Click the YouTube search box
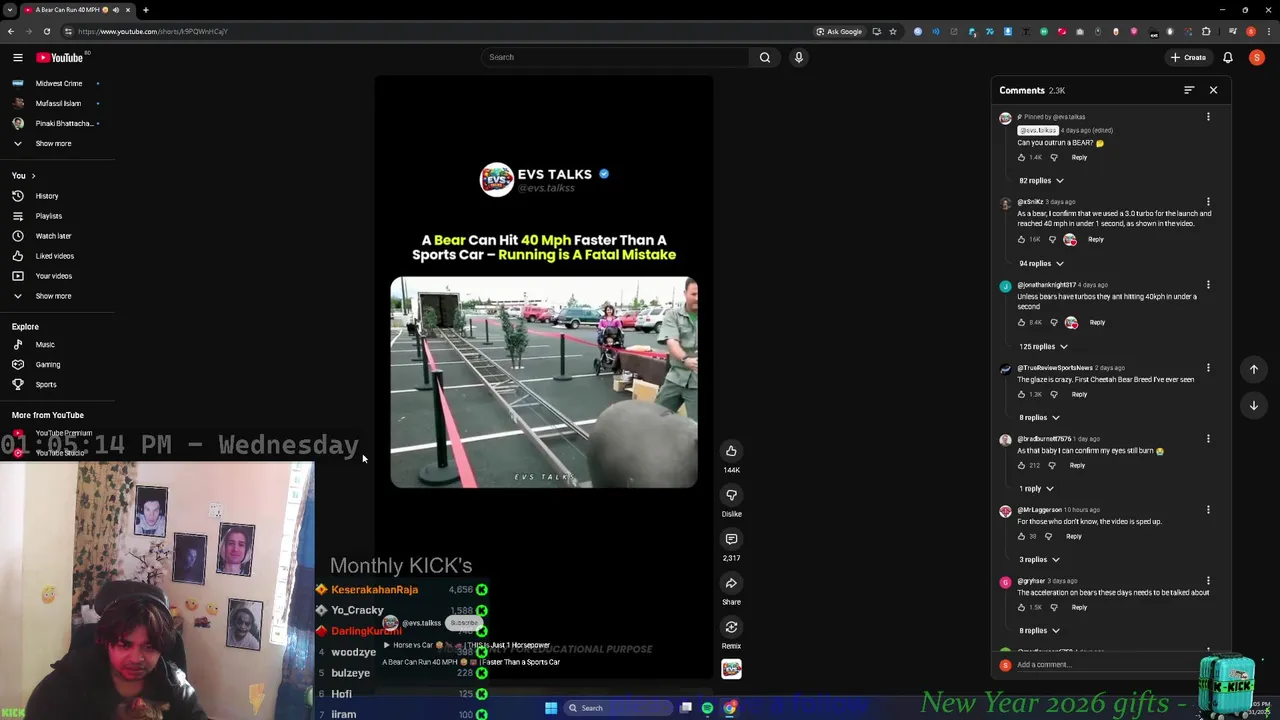 [615, 57]
